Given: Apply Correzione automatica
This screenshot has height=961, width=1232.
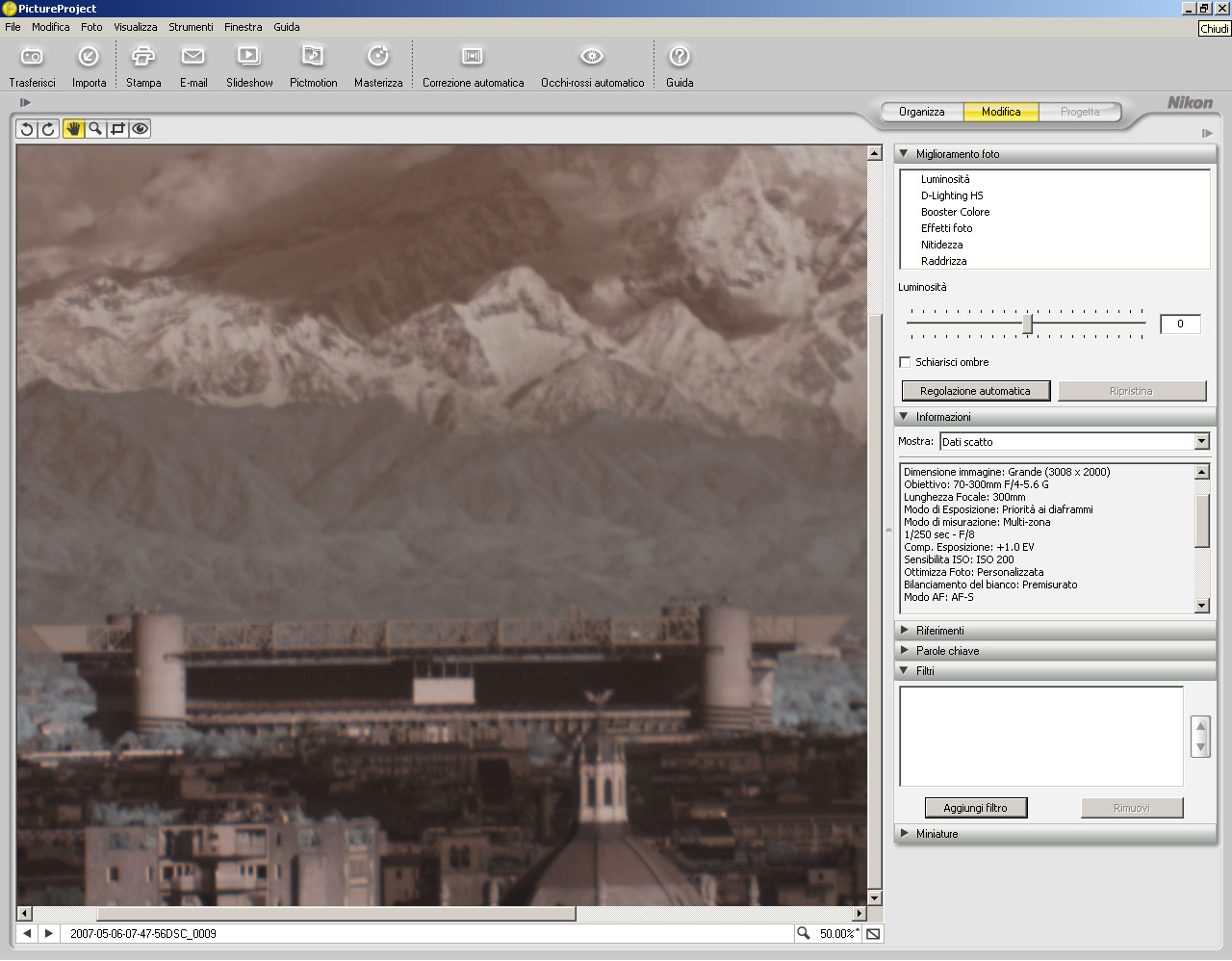Looking at the screenshot, I should [x=473, y=57].
